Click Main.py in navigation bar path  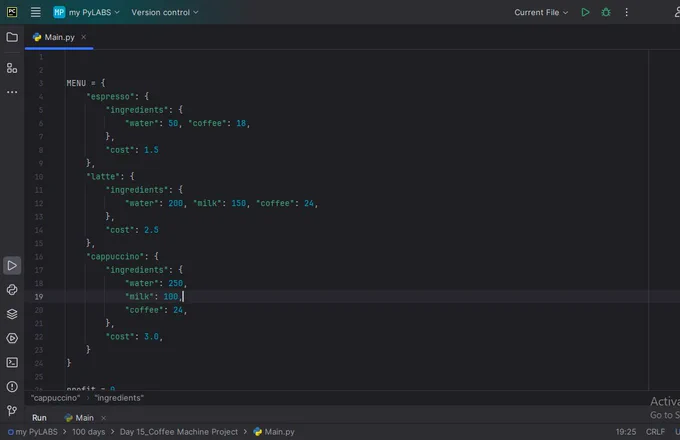[274, 432]
